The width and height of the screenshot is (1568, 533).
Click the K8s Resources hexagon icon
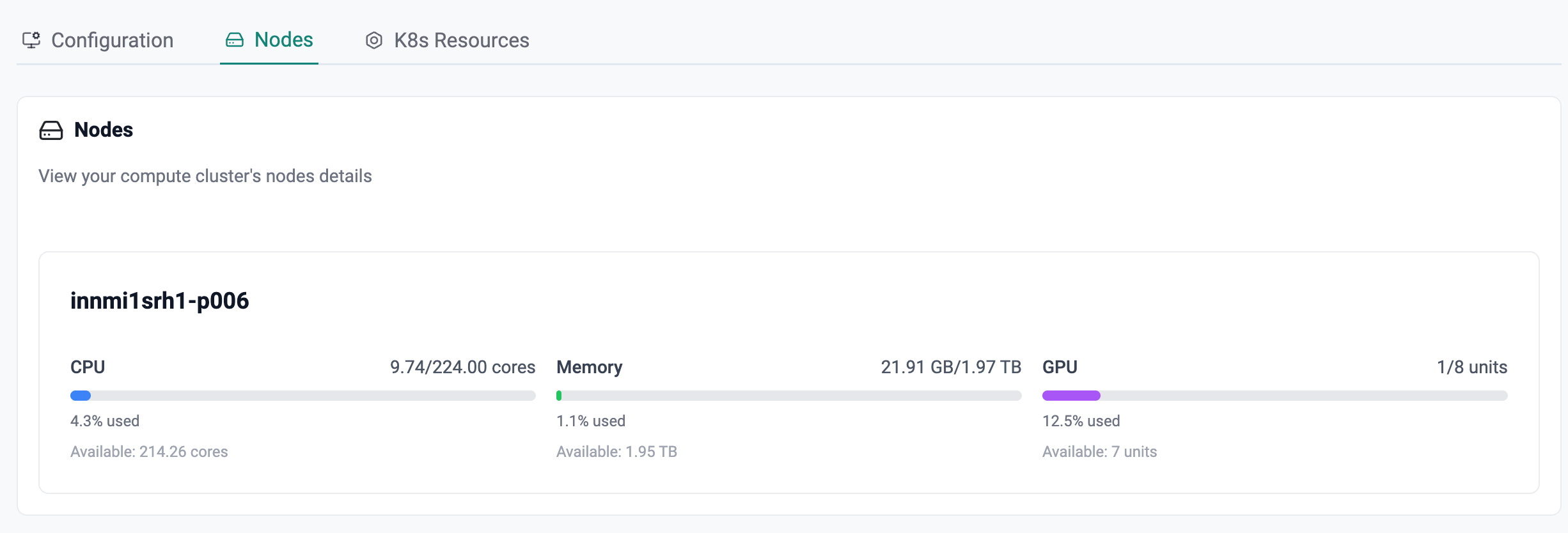tap(374, 41)
